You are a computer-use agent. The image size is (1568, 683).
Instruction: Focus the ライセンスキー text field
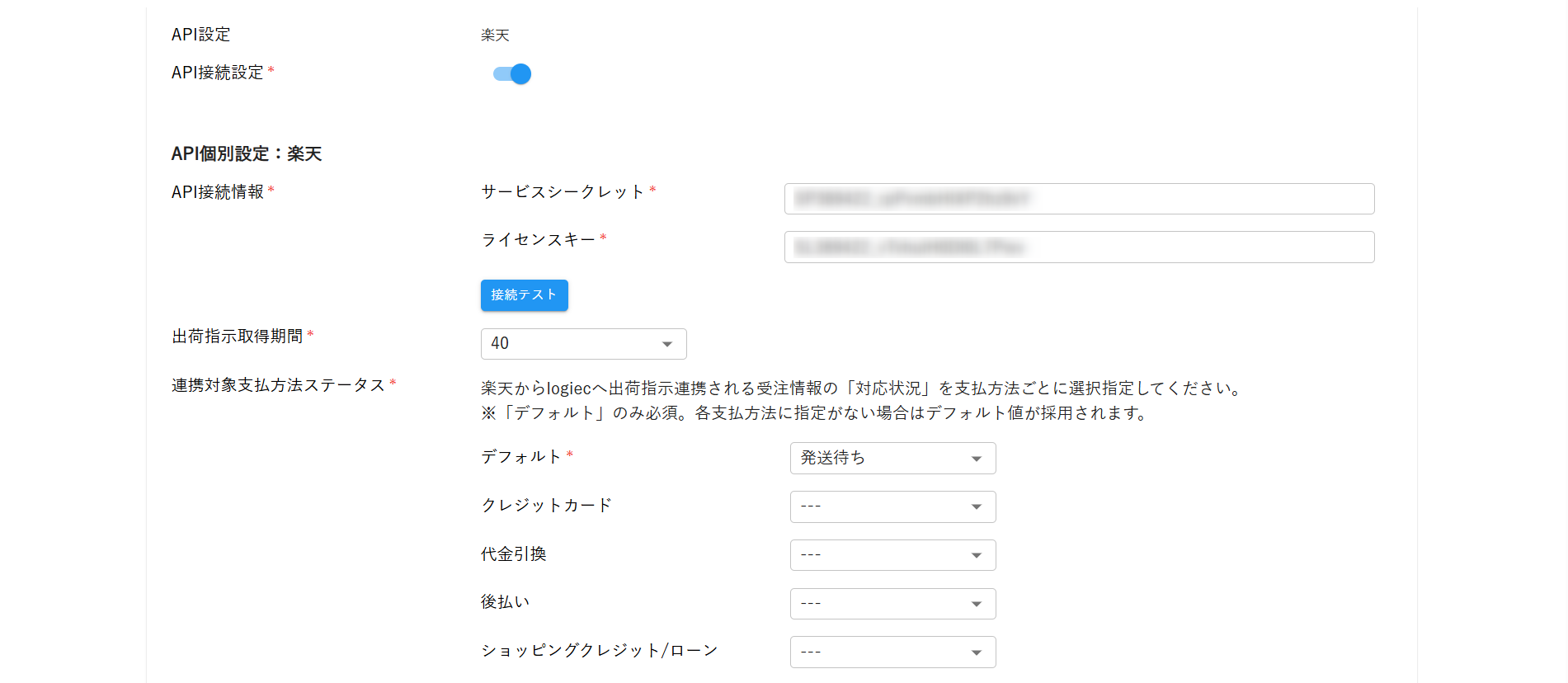coord(1079,247)
